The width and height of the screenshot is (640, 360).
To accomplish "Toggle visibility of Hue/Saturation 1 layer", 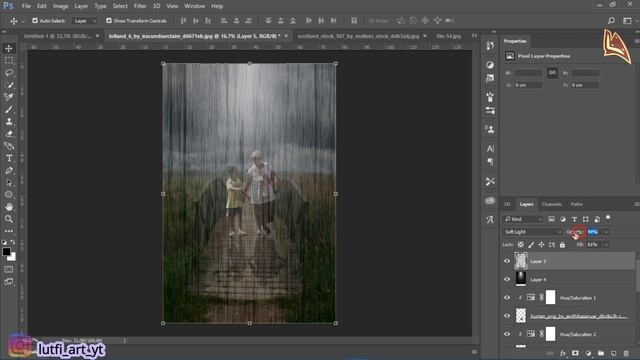I will (x=507, y=298).
